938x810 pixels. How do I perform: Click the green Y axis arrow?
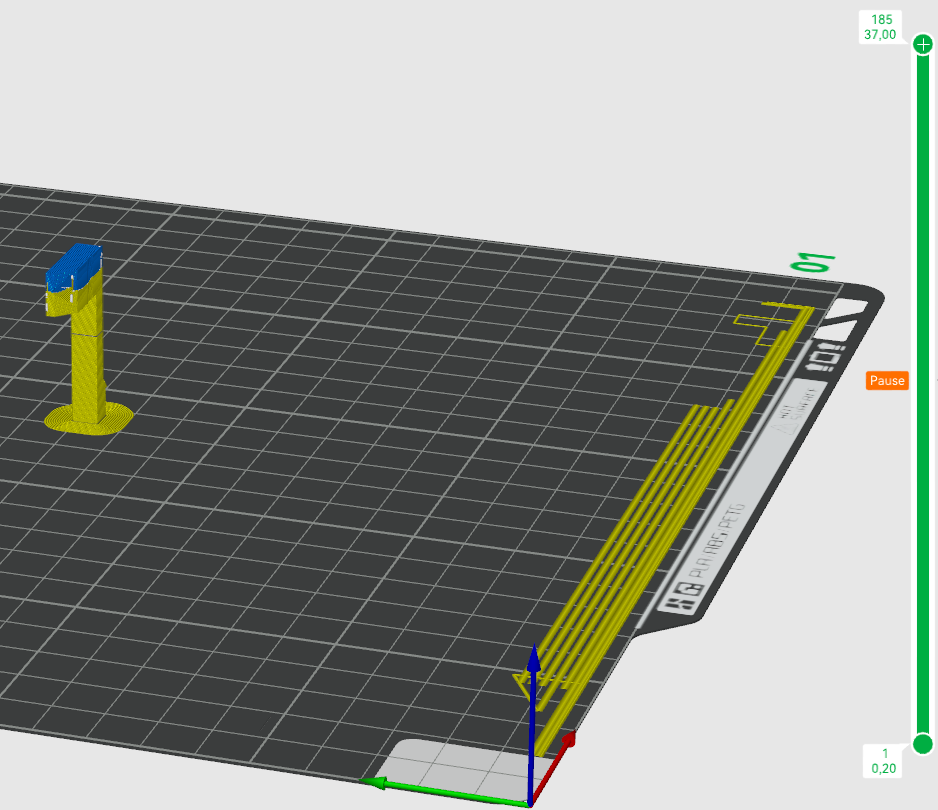click(446, 792)
